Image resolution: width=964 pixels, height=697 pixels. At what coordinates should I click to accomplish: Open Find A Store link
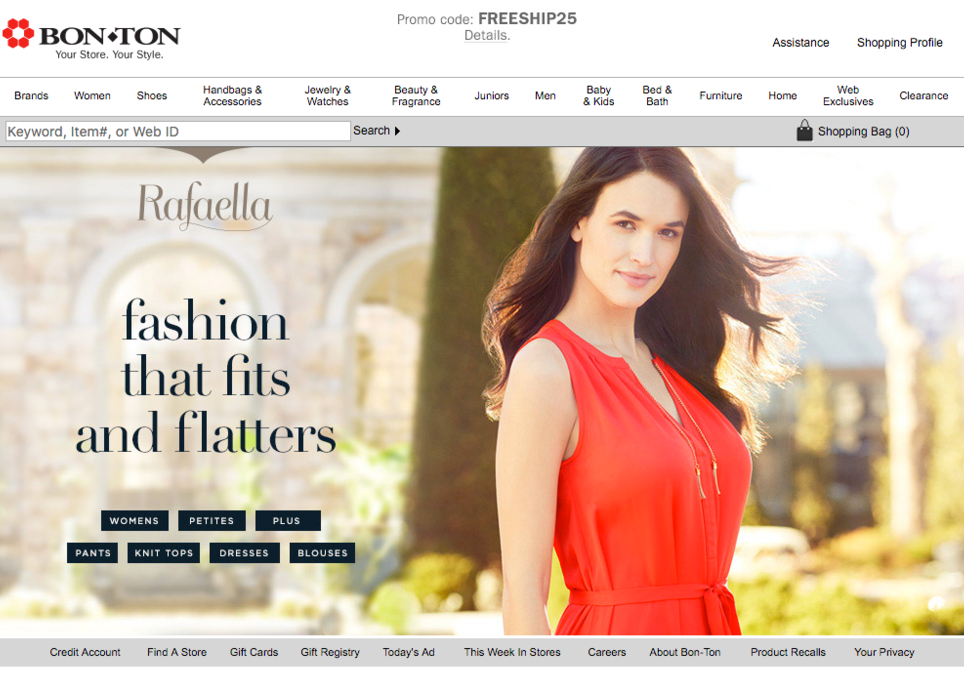[x=176, y=652]
